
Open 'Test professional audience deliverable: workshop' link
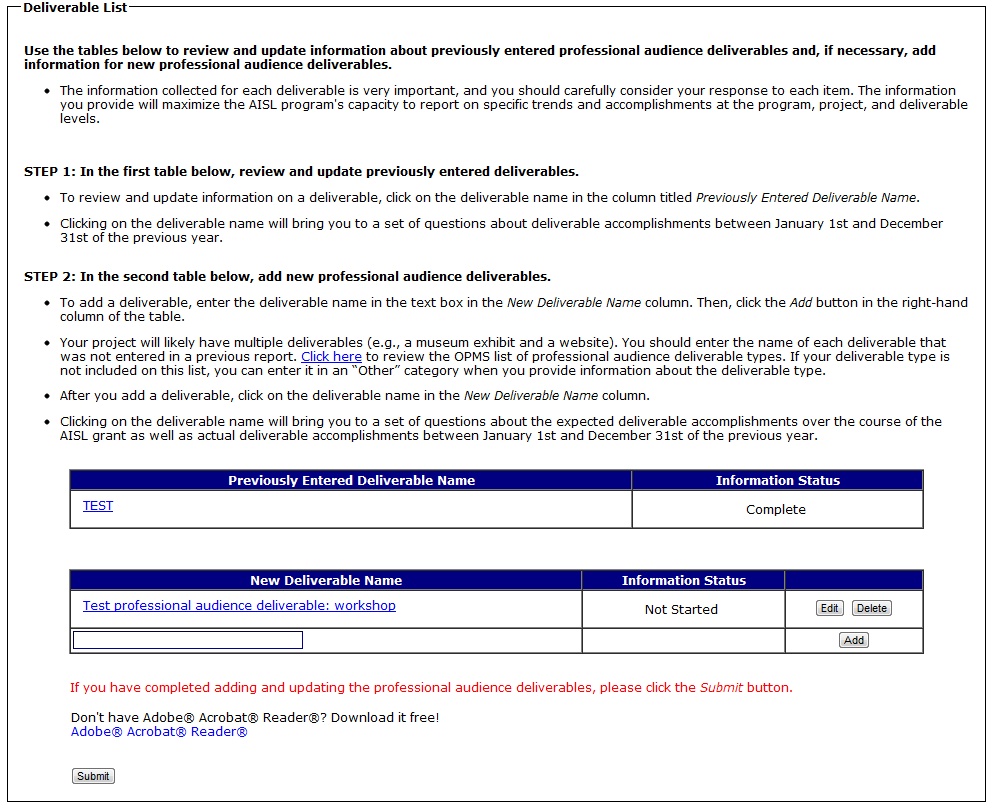coord(239,606)
